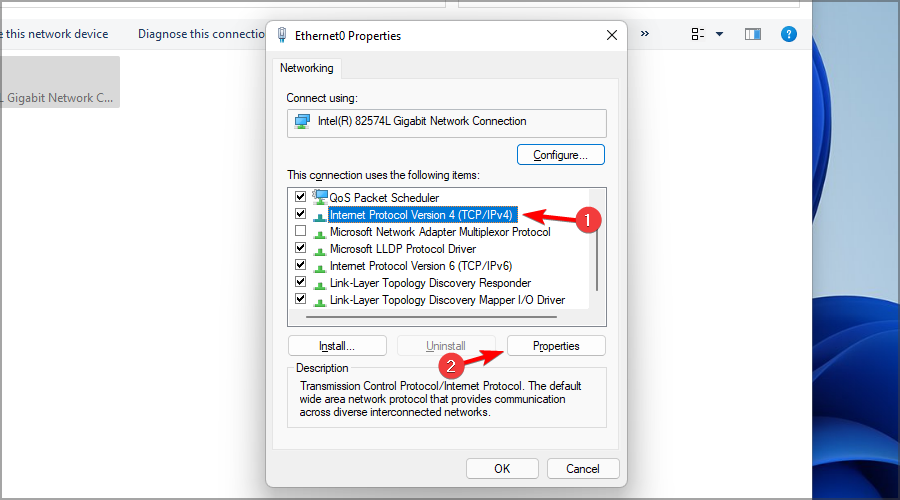Click the Internet Protocol Version 4 protocol icon
The width and height of the screenshot is (900, 500).
click(x=320, y=216)
